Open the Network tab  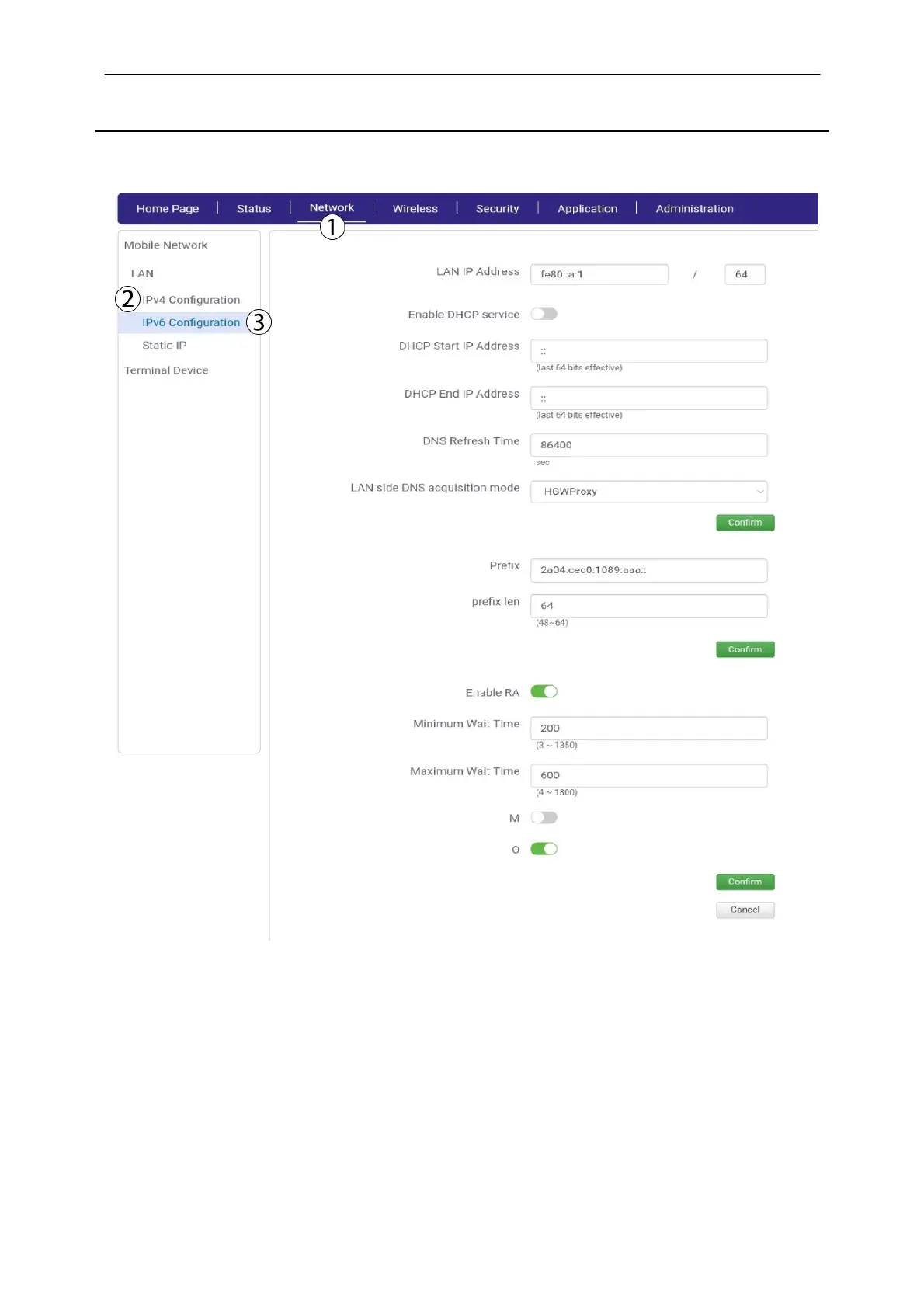[x=332, y=208]
